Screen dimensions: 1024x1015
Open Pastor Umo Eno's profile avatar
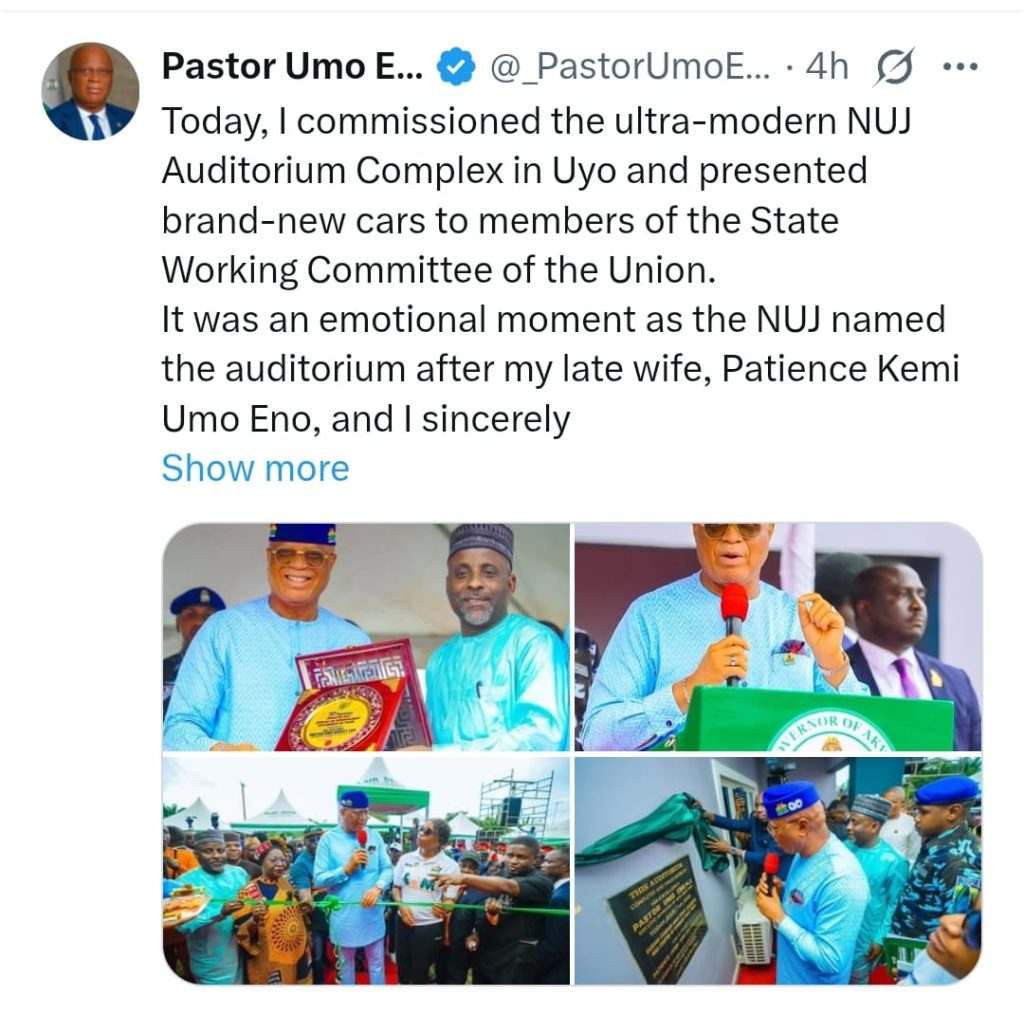91,91
